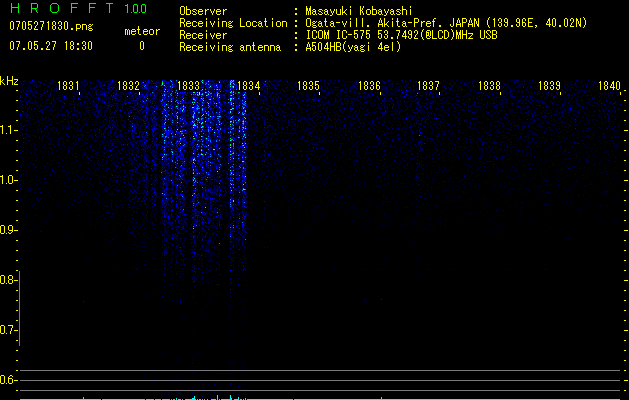Click time marker 1831
Viewport: 629px width, 400px height.
coord(68,86)
